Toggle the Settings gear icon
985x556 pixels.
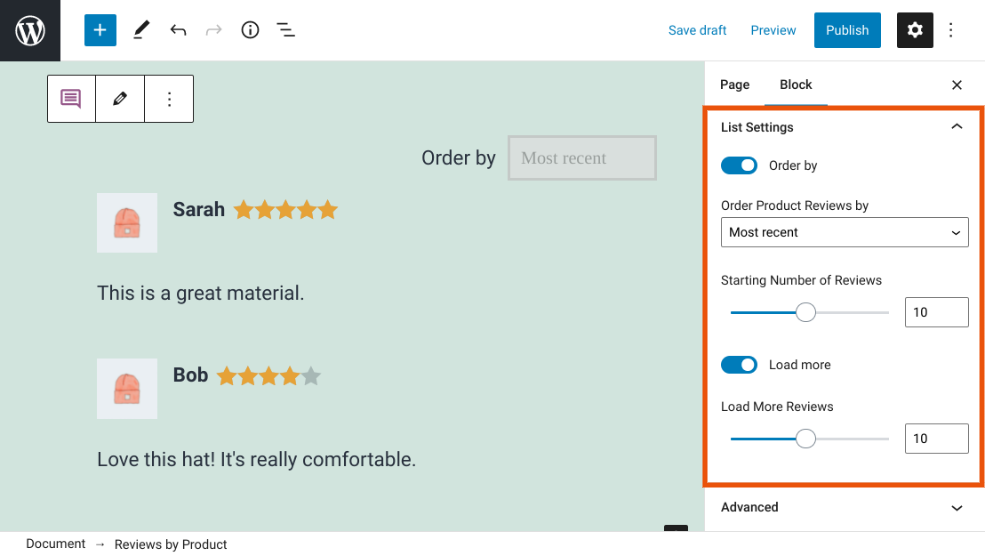(x=915, y=30)
